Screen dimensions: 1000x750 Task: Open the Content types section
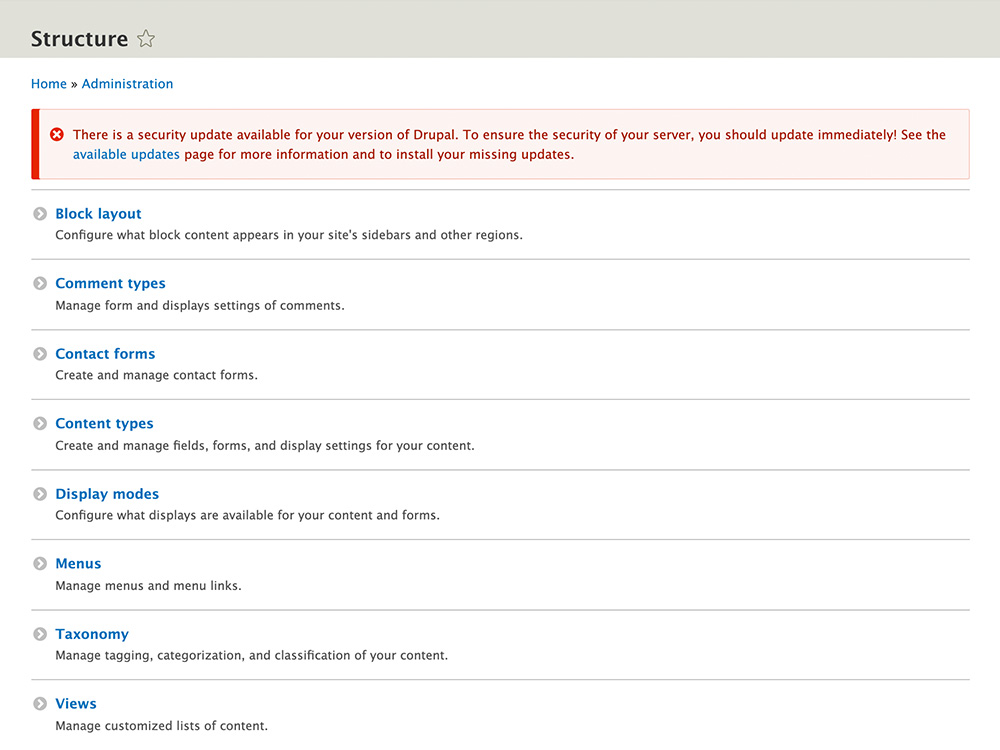104,424
